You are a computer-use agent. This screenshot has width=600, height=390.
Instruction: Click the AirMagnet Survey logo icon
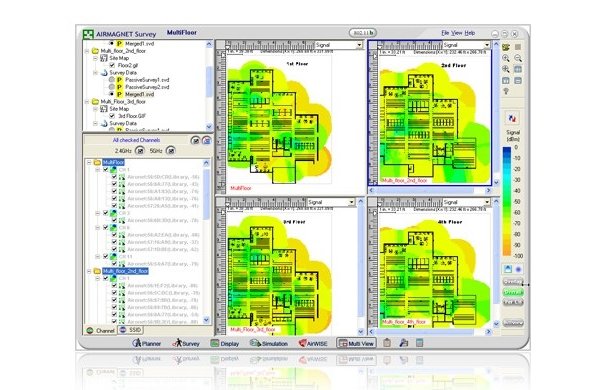point(88,34)
